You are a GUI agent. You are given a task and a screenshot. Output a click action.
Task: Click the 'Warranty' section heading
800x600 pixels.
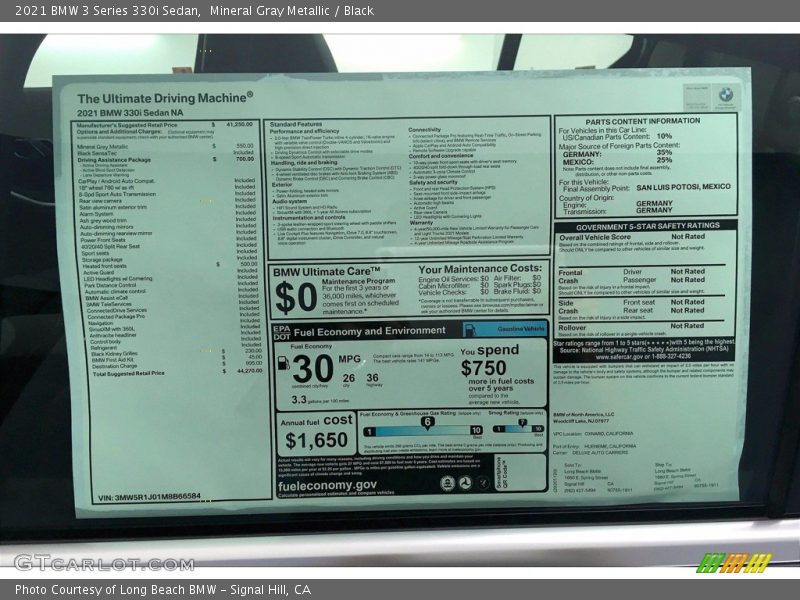pos(421,223)
